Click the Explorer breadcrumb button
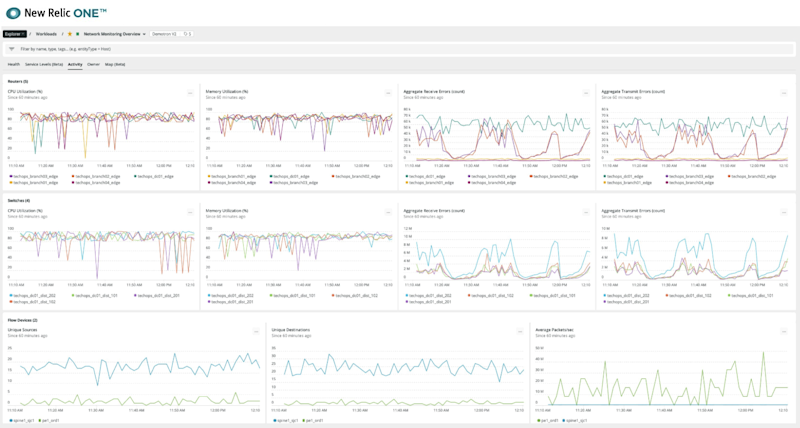Screen dimensions: 800x428 click(x=14, y=34)
